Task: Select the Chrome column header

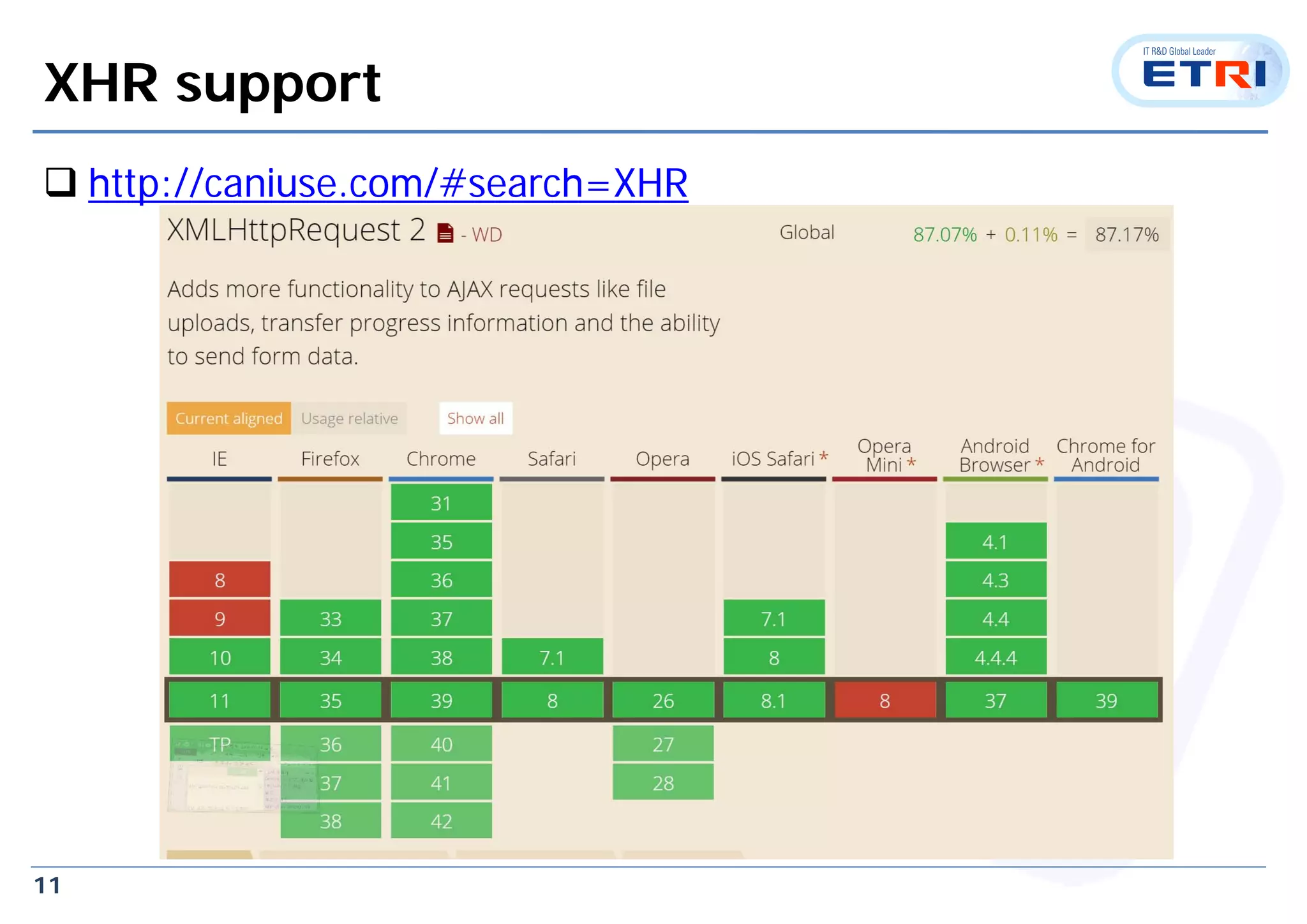Action: [441, 459]
